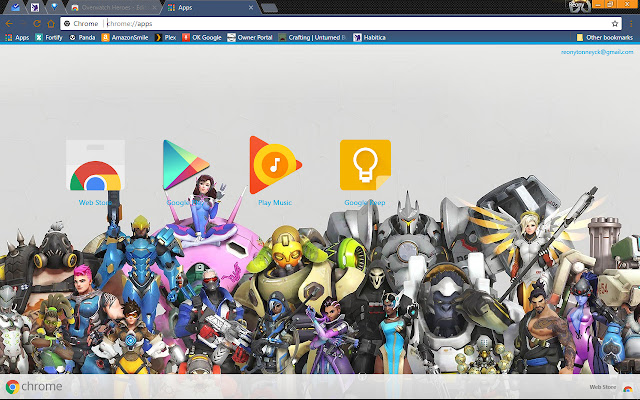This screenshot has width=640, height=400.
Task: Open a new tab with the new tab button
Action: [269, 8]
